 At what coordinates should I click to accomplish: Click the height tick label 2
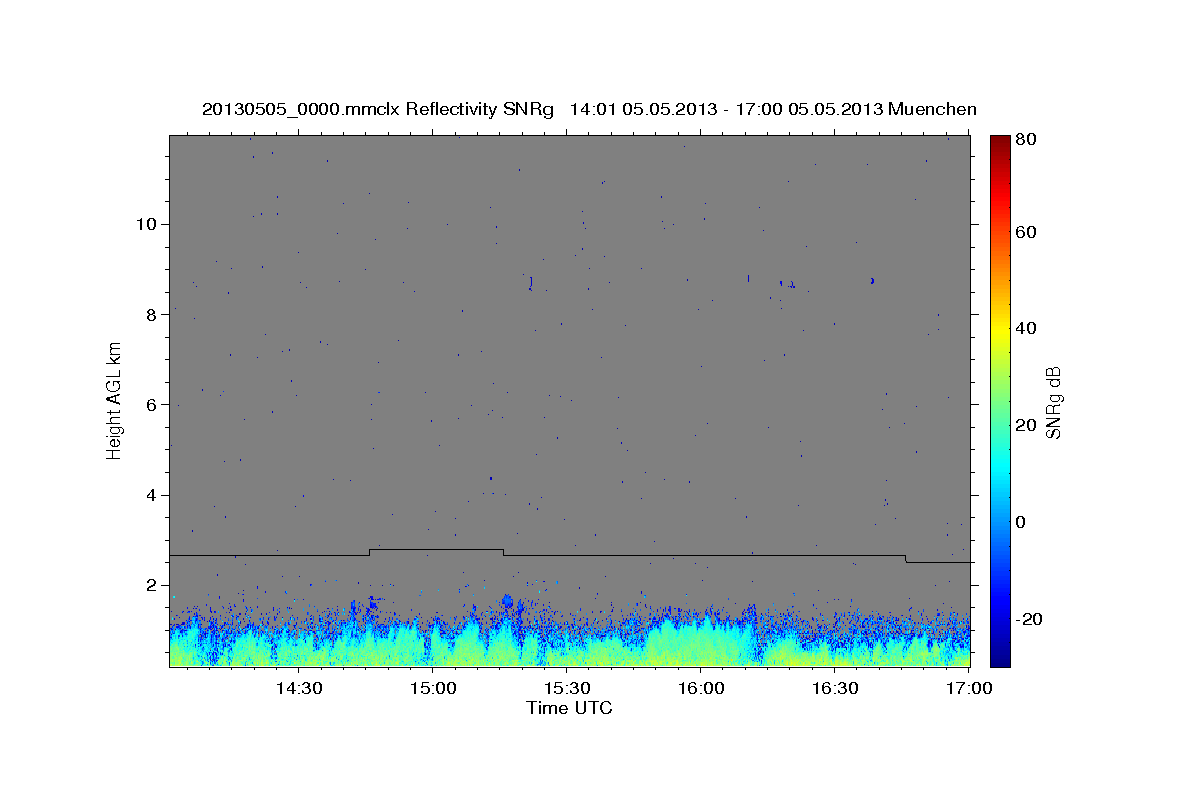pos(153,585)
